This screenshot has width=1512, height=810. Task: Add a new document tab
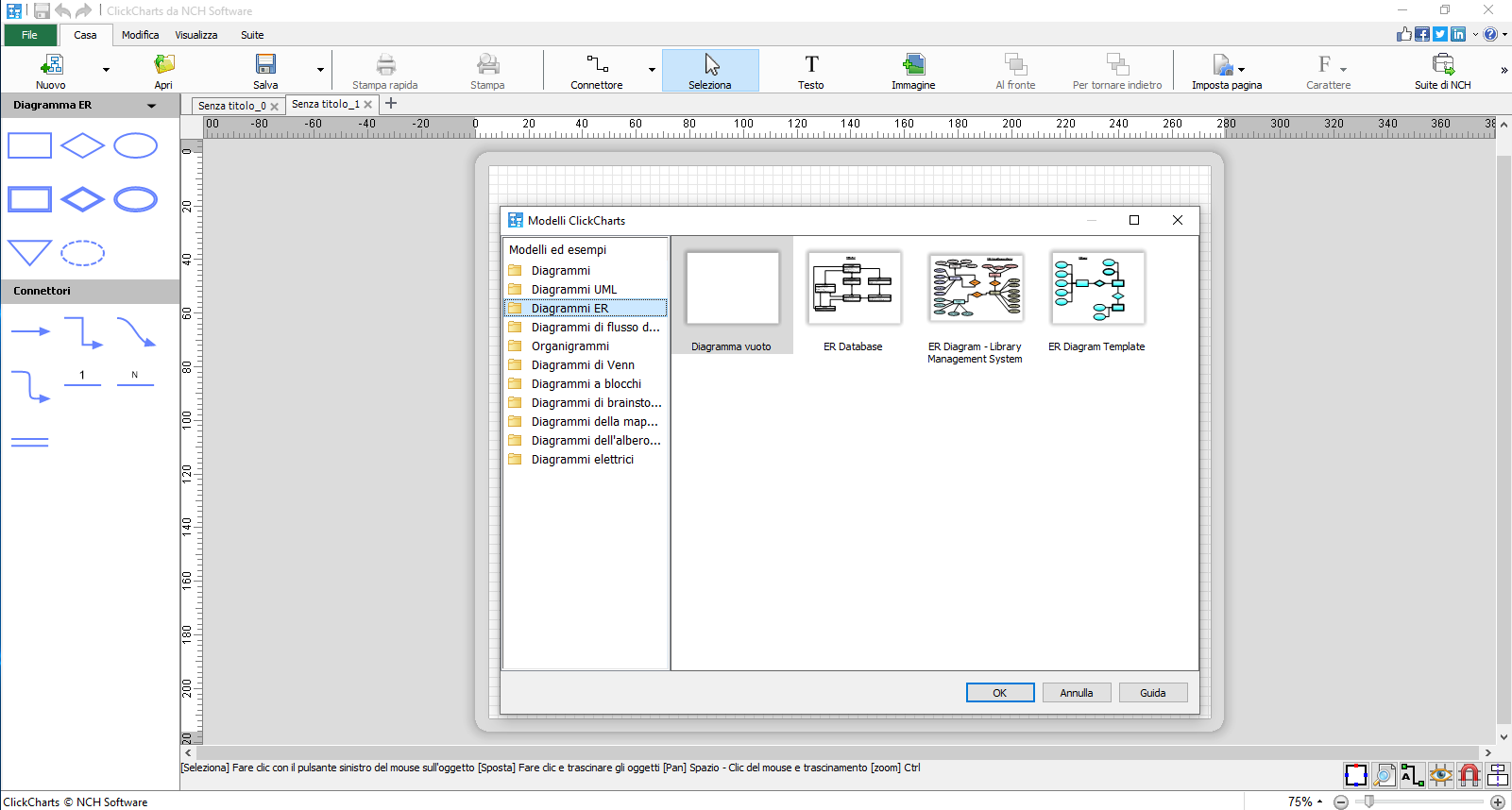tap(391, 104)
